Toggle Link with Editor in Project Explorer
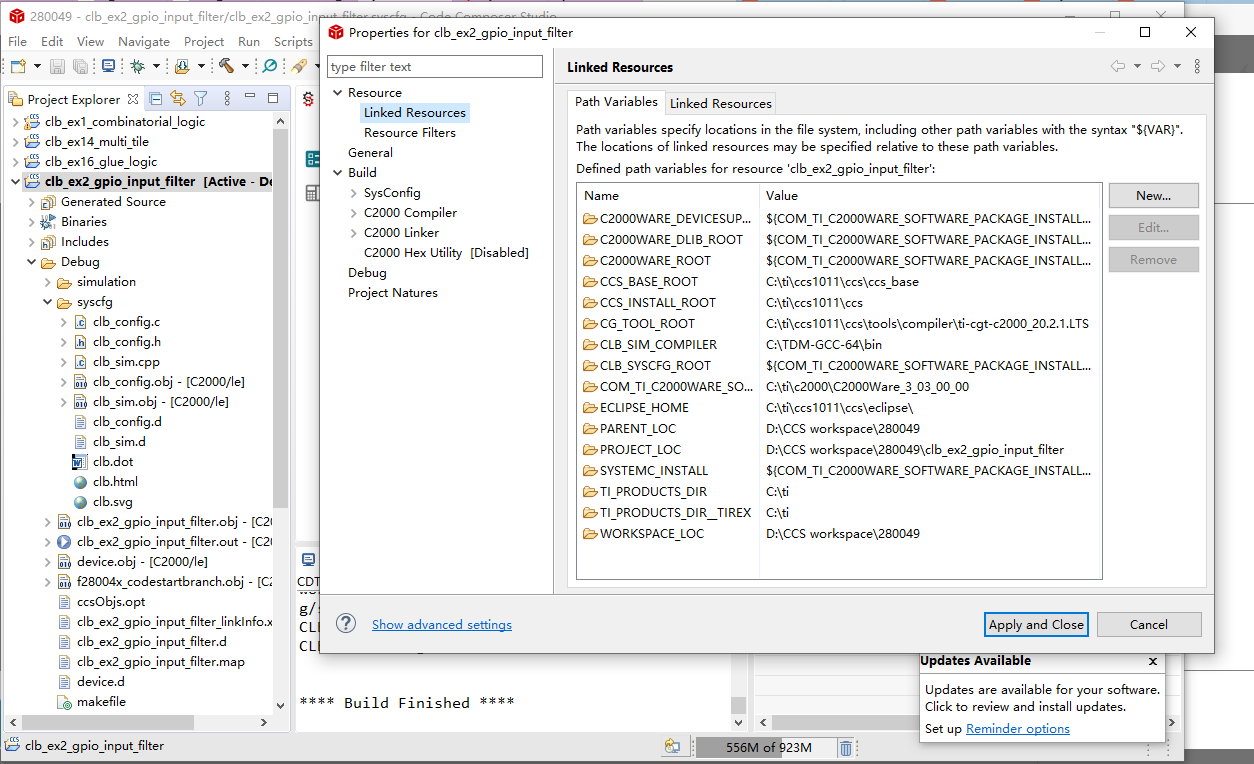Image resolution: width=1254 pixels, height=764 pixels. [x=178, y=98]
